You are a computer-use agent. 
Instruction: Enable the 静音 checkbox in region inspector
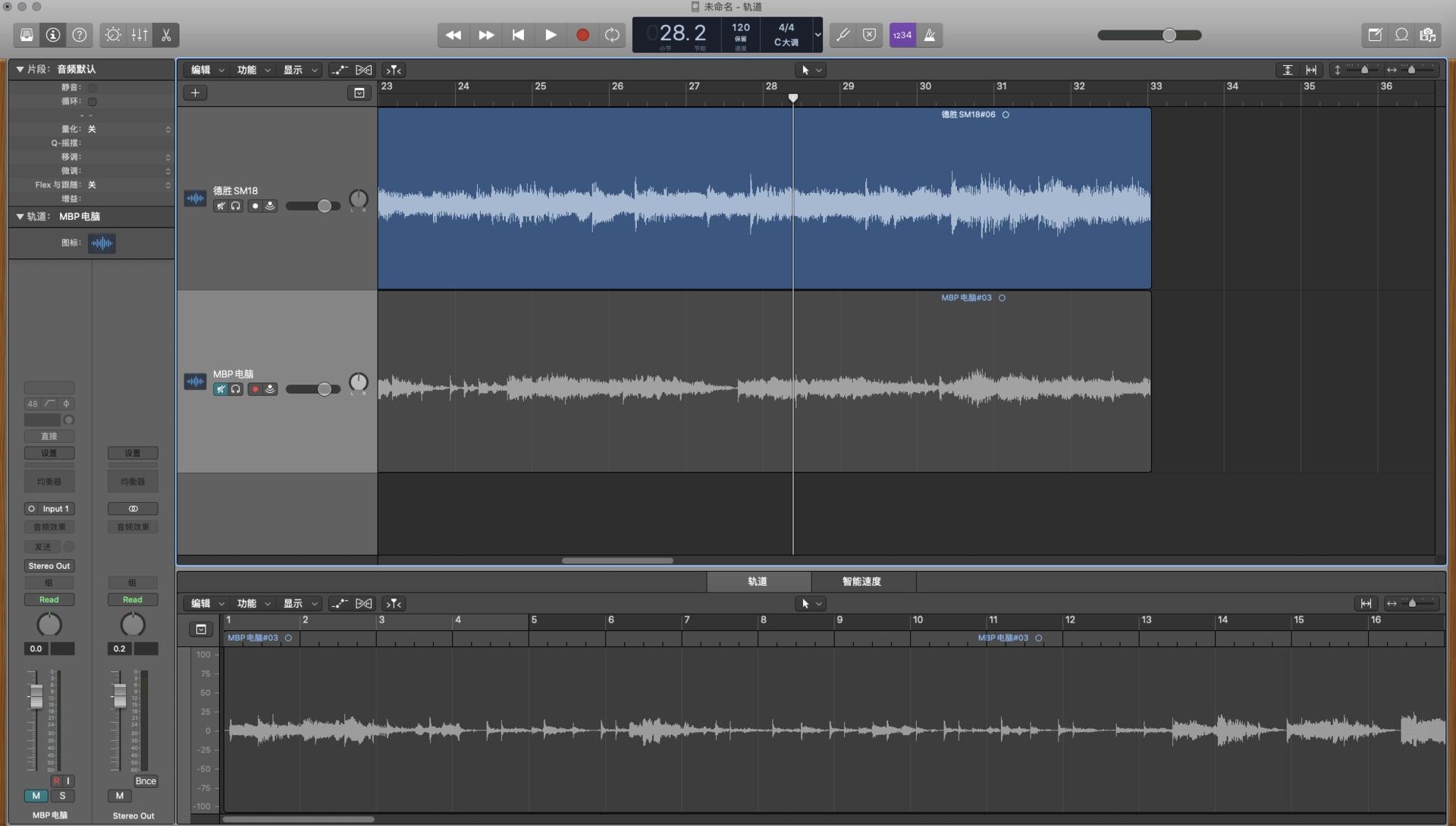click(x=92, y=87)
